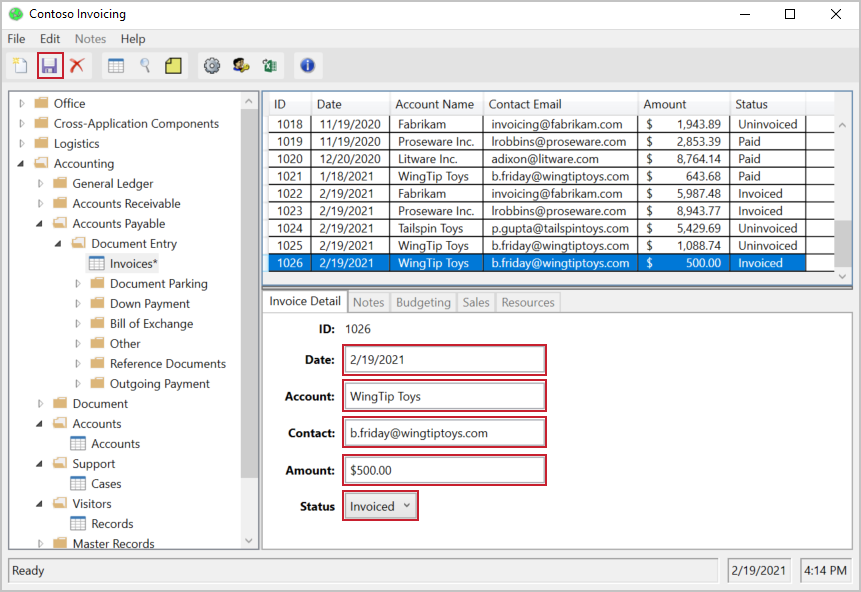The width and height of the screenshot is (861, 592).
Task: Select the Notes tab beside Invoice Detail
Action: point(368,303)
